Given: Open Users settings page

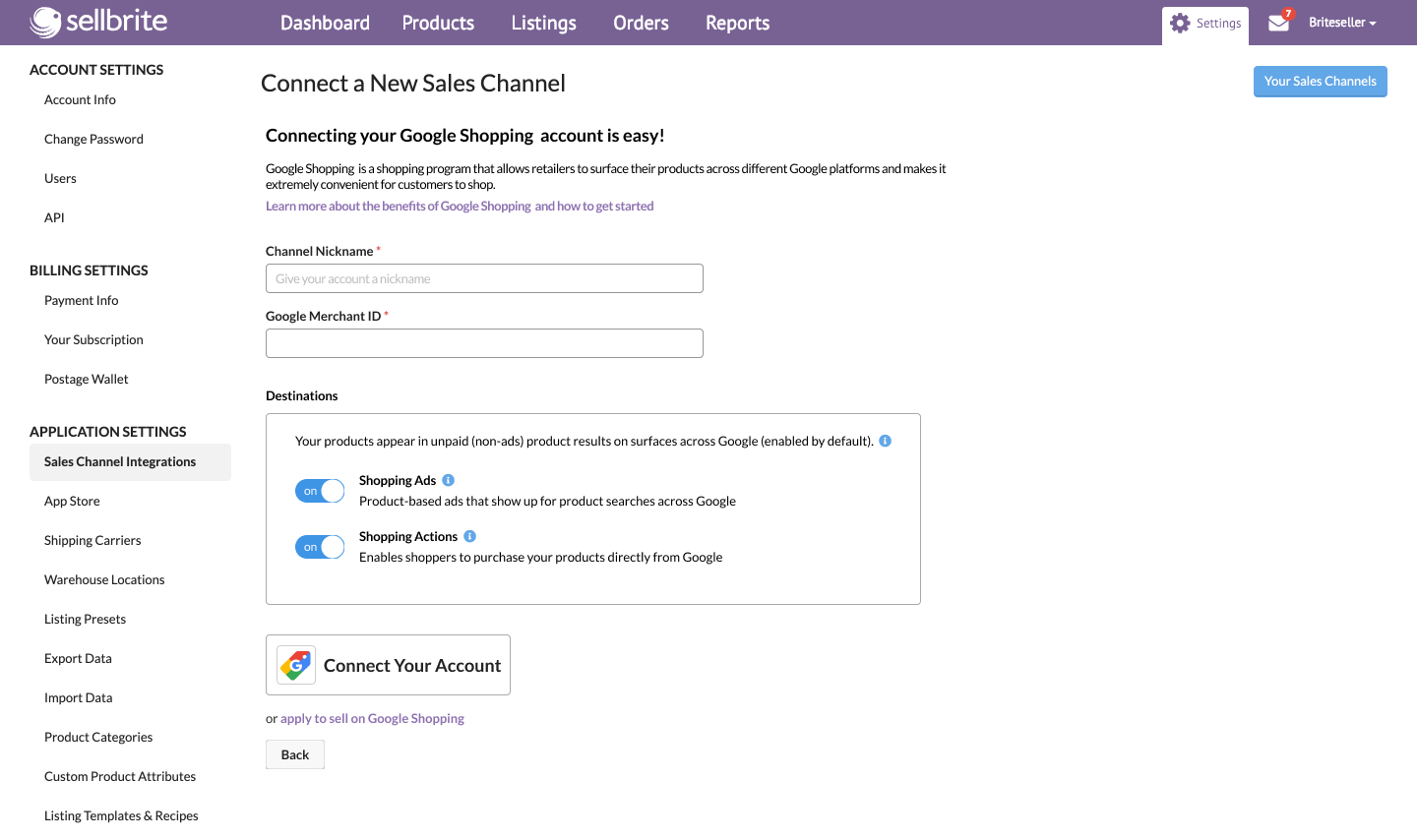Looking at the screenshot, I should pyautogui.click(x=60, y=178).
